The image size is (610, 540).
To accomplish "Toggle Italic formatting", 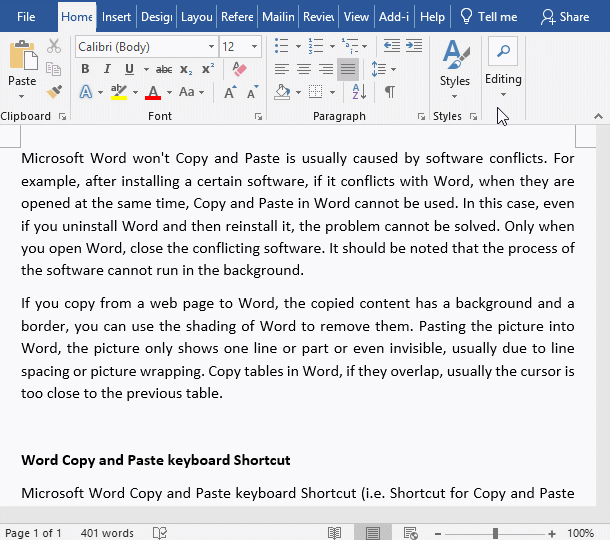I will [107, 69].
